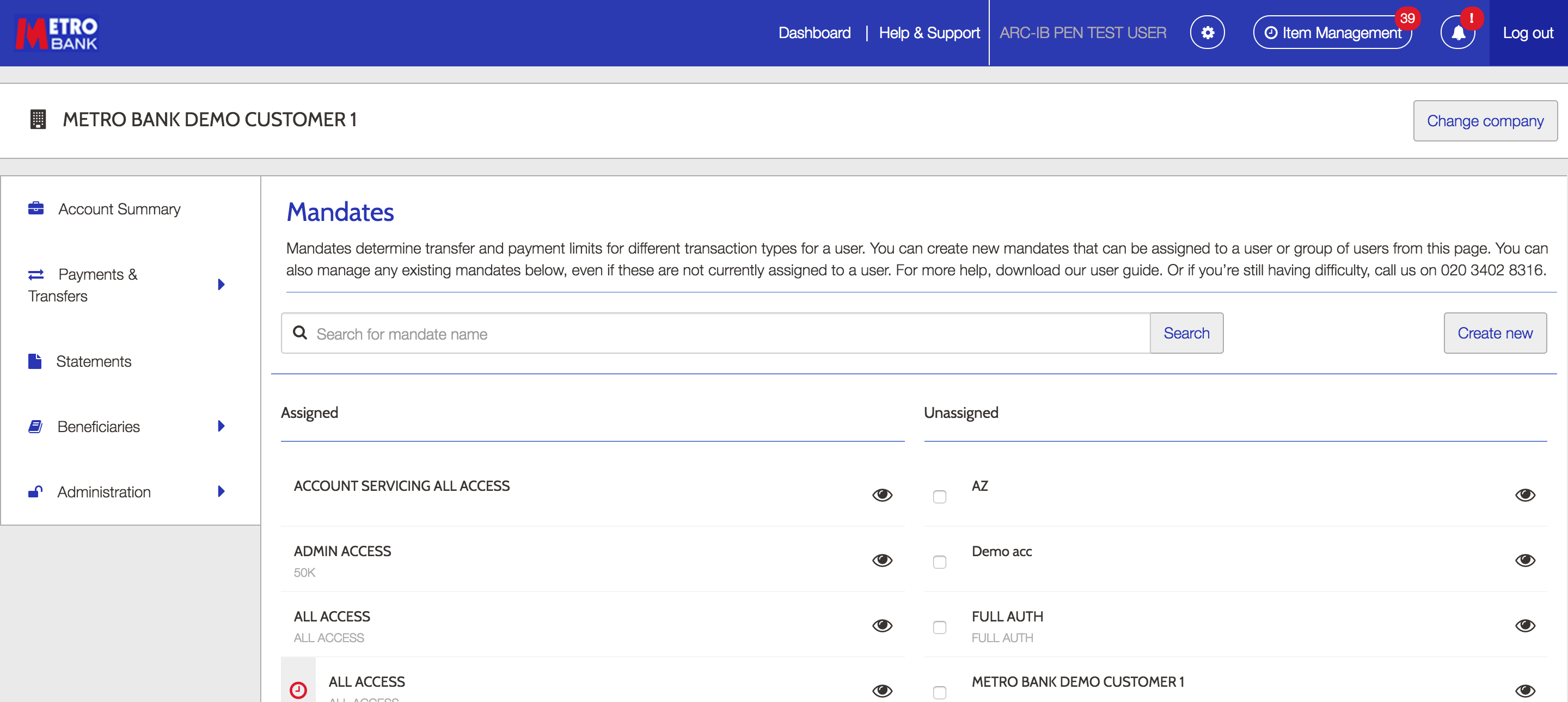View pending ALL ACCESS mandate eye icon
The height and width of the screenshot is (702, 1568).
click(882, 691)
